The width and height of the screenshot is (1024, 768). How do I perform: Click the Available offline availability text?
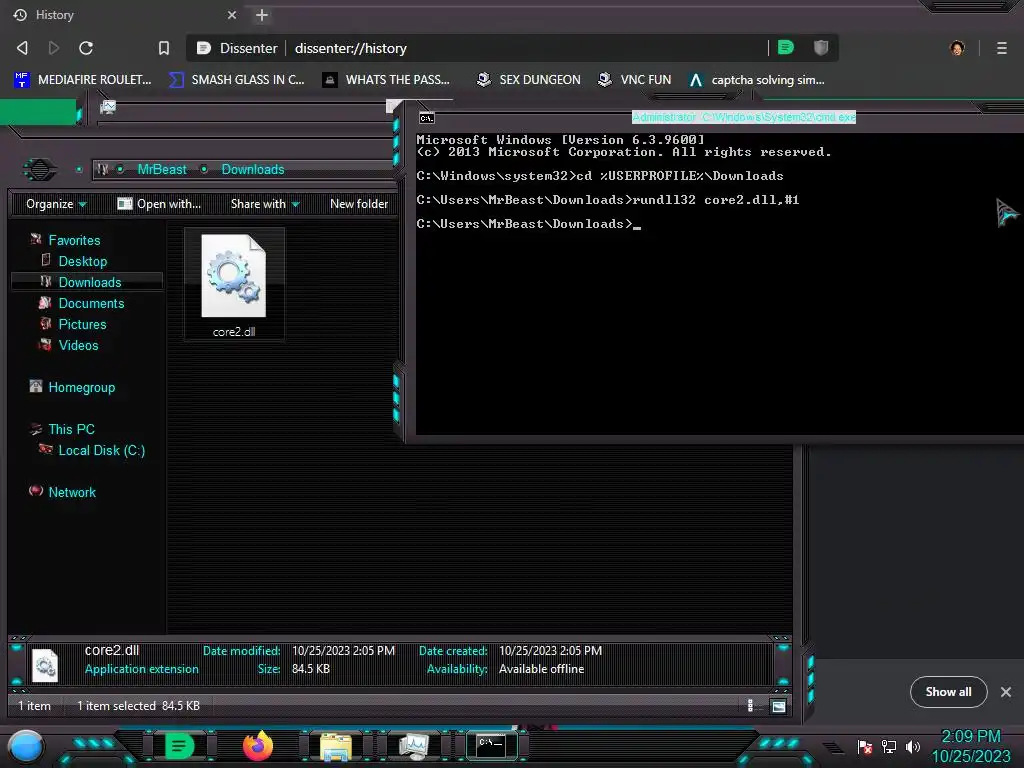pos(541,669)
